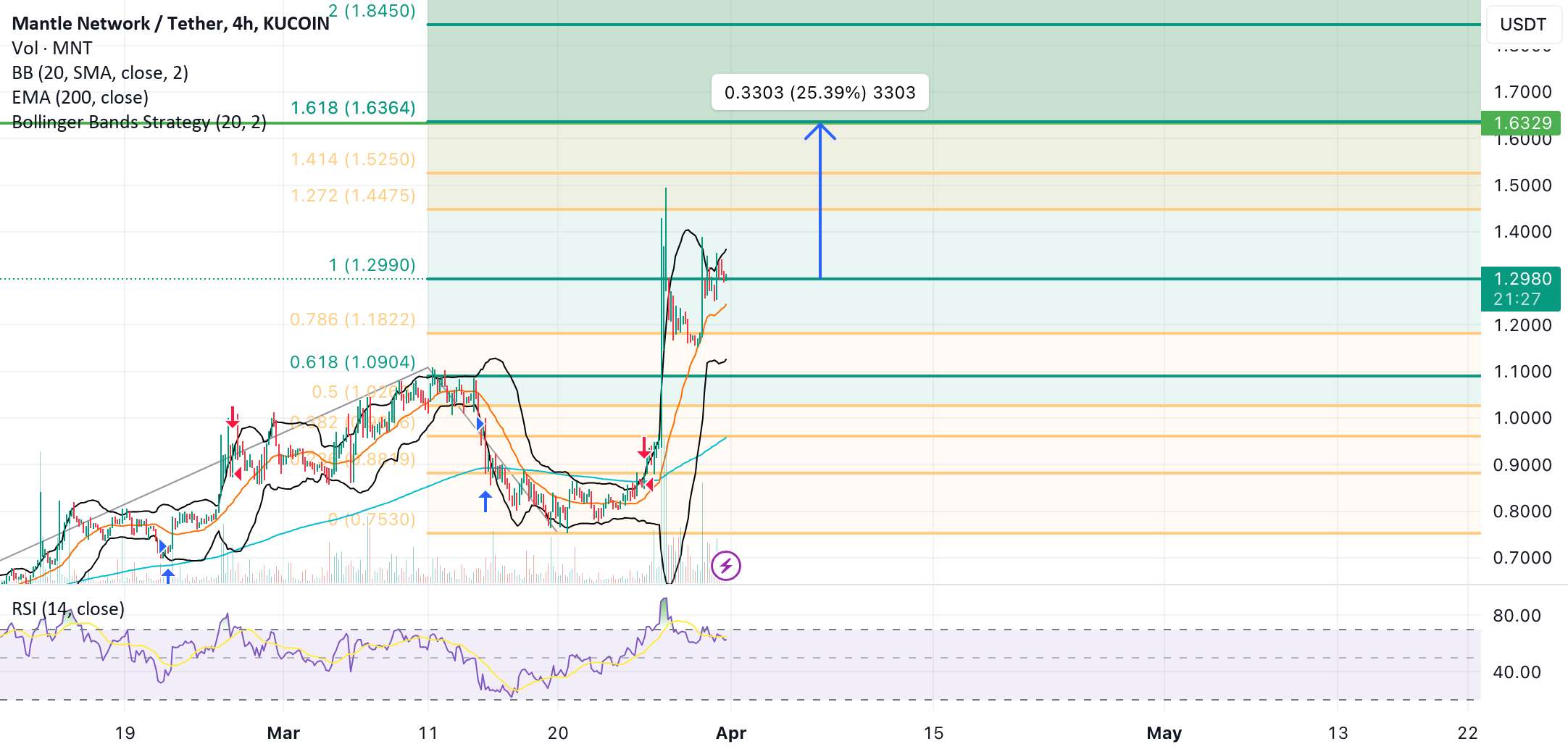Select the 22 date on the time axis
The image size is (1568, 752).
click(1468, 733)
